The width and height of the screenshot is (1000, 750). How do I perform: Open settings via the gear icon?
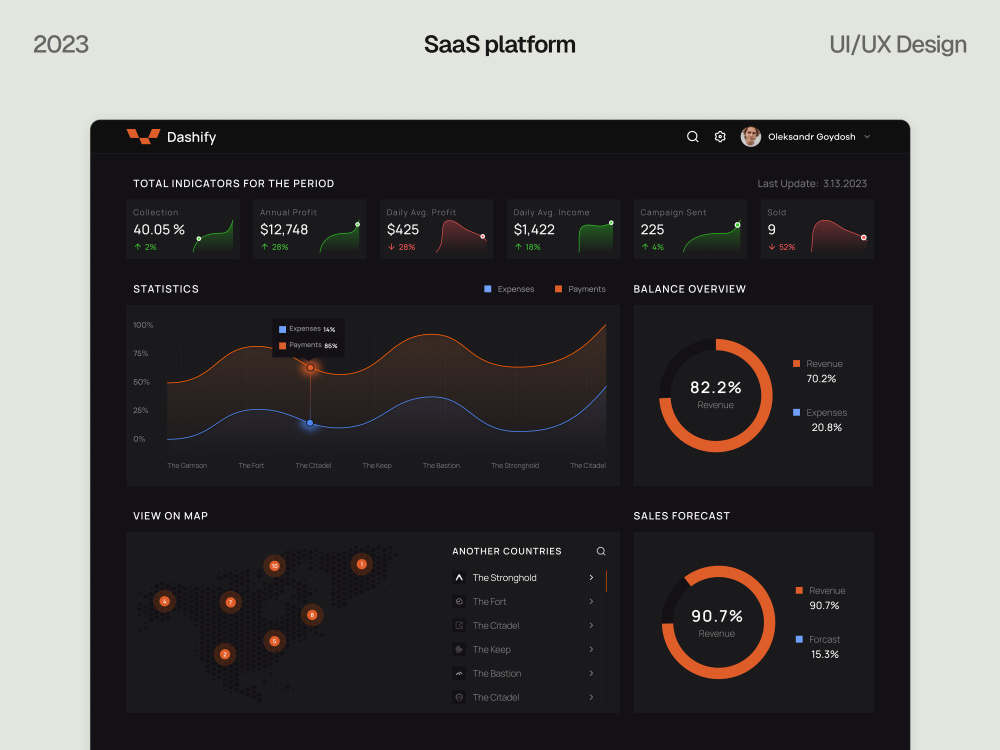coord(720,136)
